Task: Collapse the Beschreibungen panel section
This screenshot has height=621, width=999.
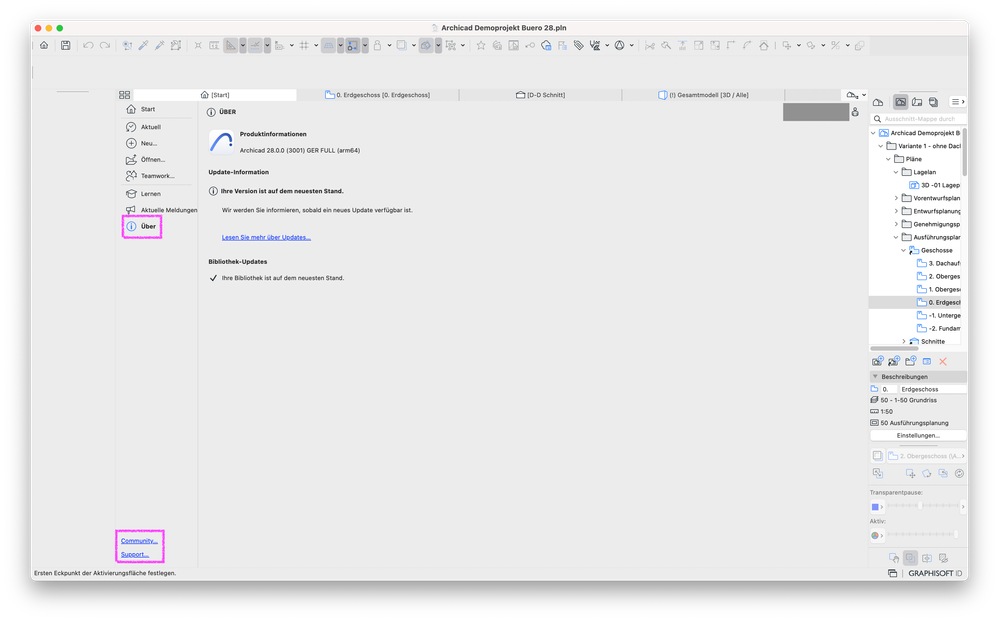Action: [x=875, y=376]
